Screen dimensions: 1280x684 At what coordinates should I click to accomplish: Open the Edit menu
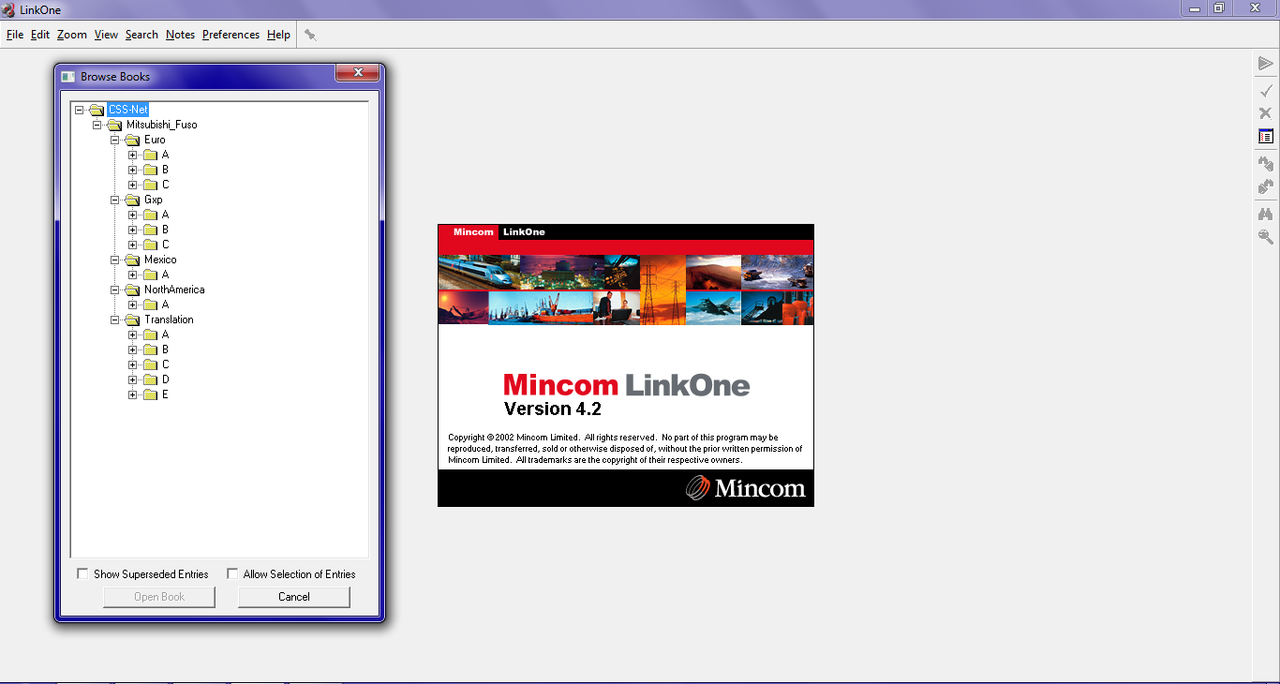coord(40,34)
